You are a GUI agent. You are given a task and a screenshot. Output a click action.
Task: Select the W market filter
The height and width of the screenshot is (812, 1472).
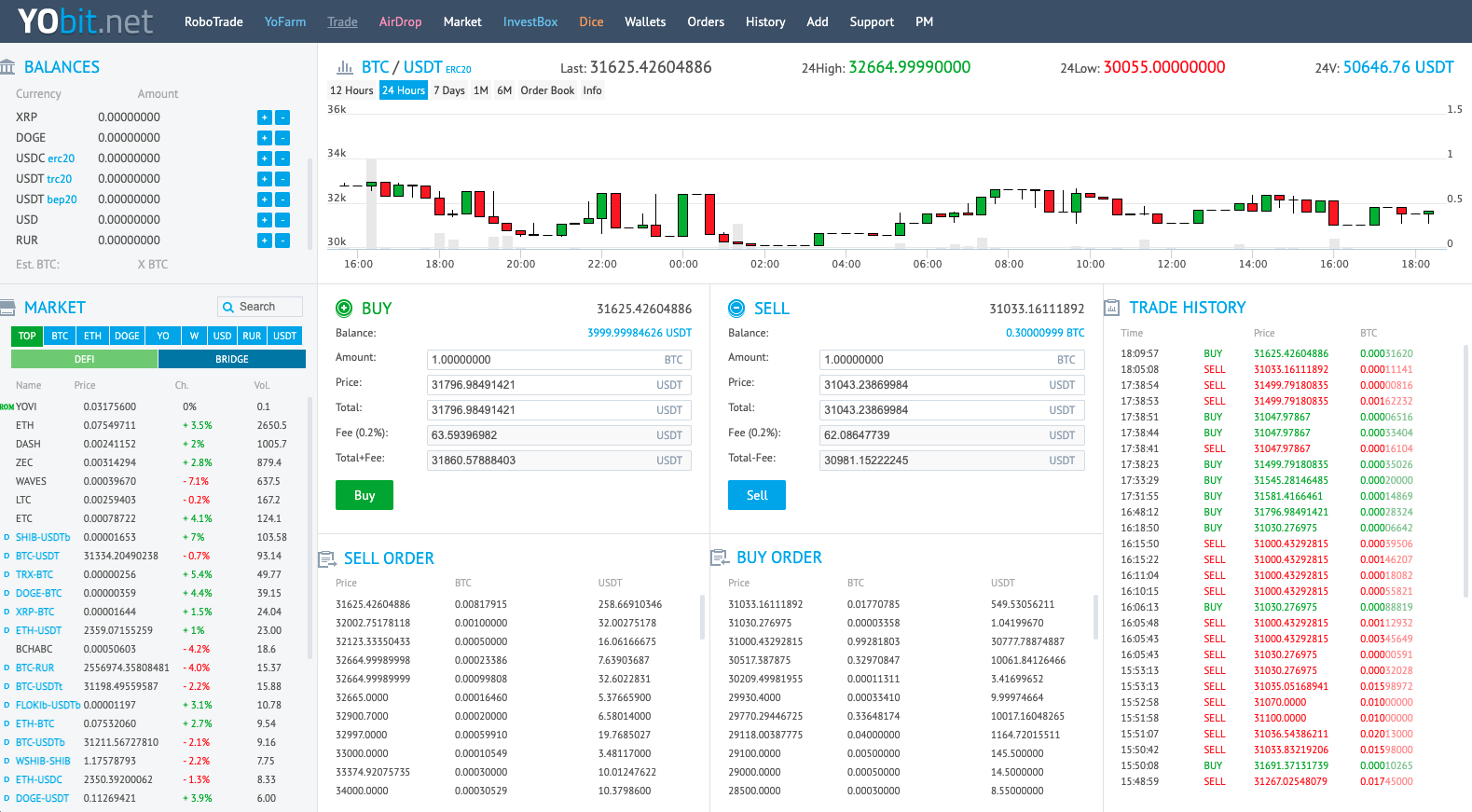194,336
